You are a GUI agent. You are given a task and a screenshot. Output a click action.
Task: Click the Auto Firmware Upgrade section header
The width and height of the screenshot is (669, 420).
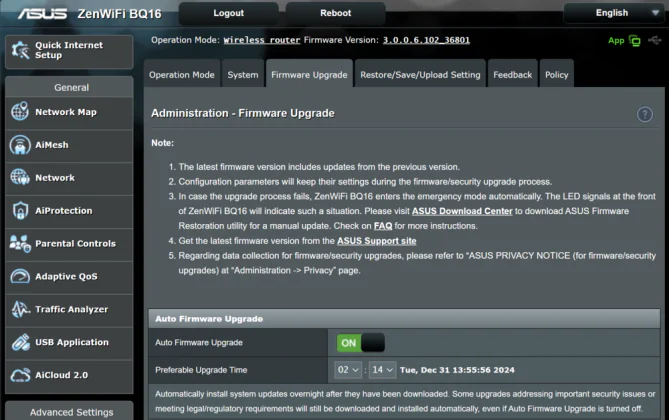pyautogui.click(x=404, y=319)
